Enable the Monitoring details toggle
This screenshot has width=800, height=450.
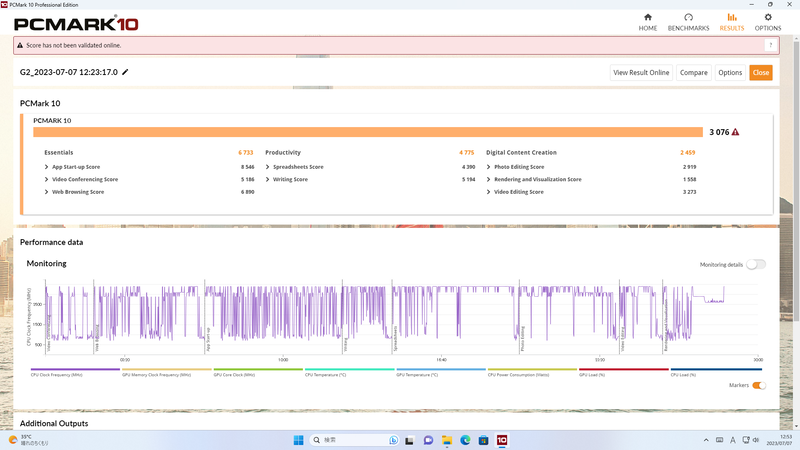756,264
